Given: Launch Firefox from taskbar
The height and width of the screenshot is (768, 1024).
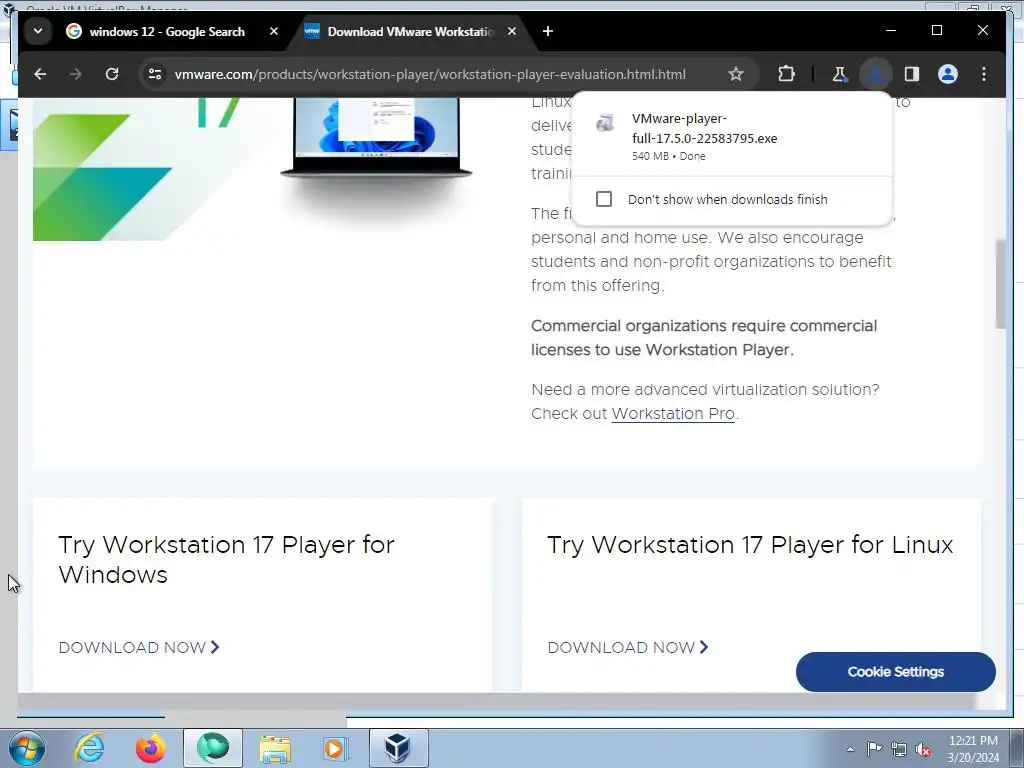Looking at the screenshot, I should pyautogui.click(x=151, y=748).
